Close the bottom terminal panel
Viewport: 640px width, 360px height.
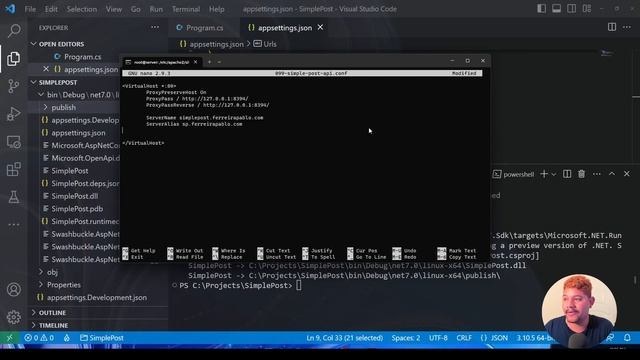(627, 174)
